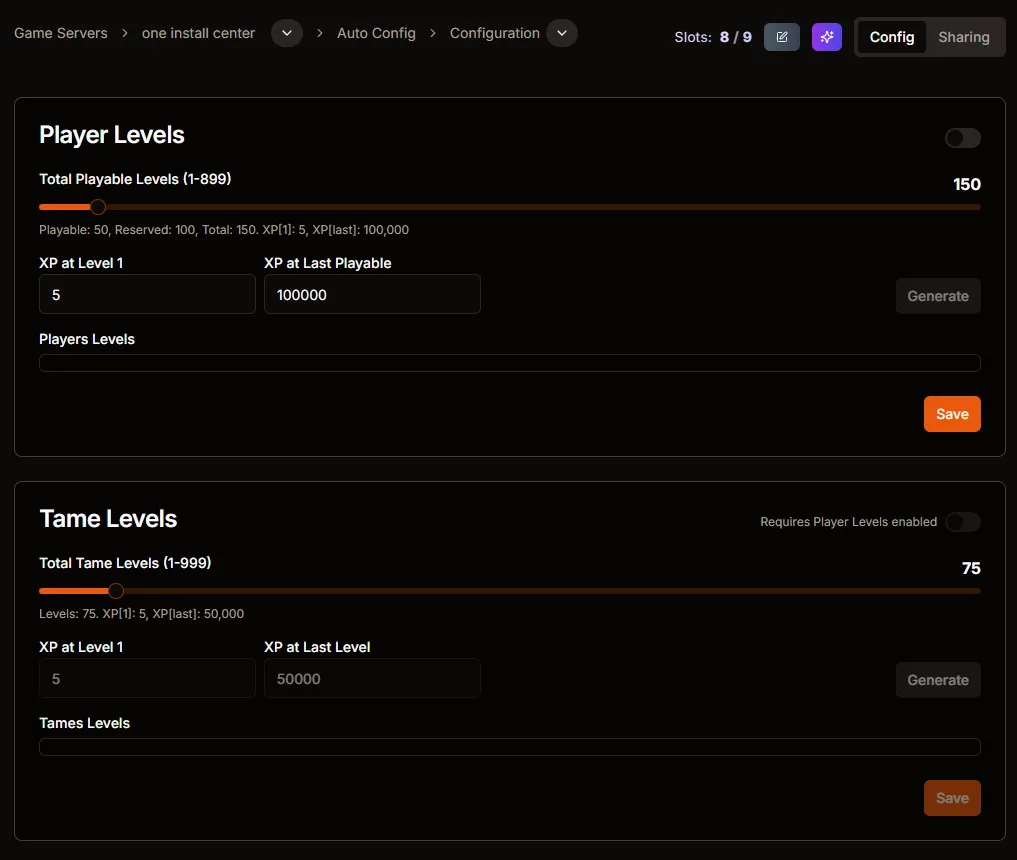Switch to the Sharing tab
1017x860 pixels.
pos(963,37)
